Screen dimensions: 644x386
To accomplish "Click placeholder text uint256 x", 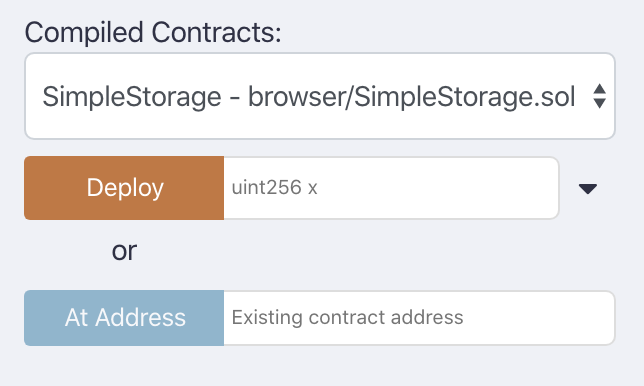I will pyautogui.click(x=274, y=188).
